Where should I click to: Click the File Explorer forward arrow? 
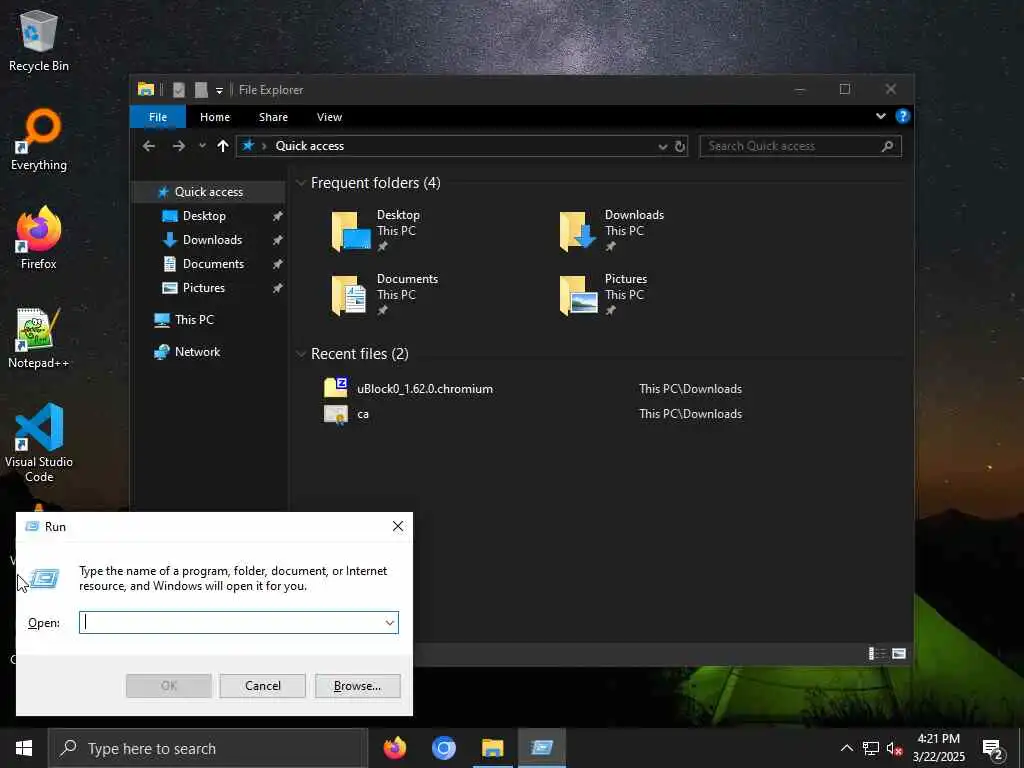[x=178, y=146]
